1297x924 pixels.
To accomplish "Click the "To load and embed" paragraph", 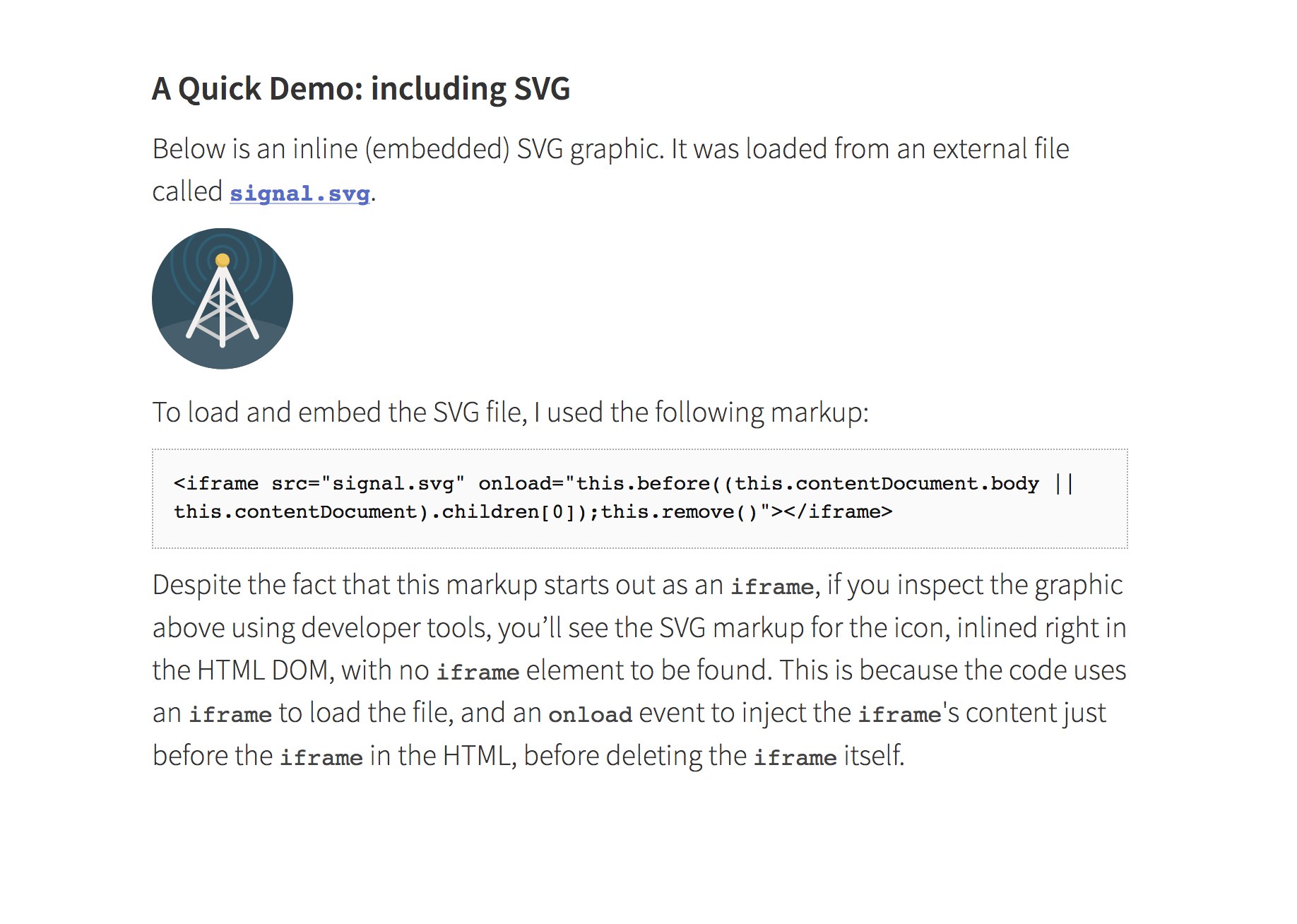I will [x=510, y=413].
